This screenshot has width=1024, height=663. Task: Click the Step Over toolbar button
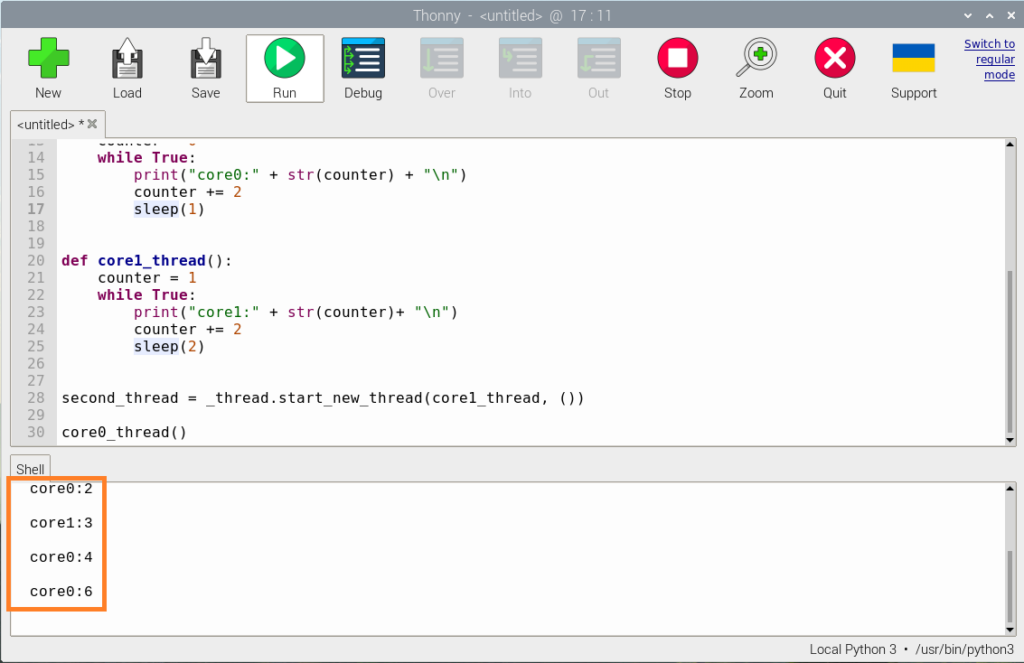pyautogui.click(x=441, y=68)
